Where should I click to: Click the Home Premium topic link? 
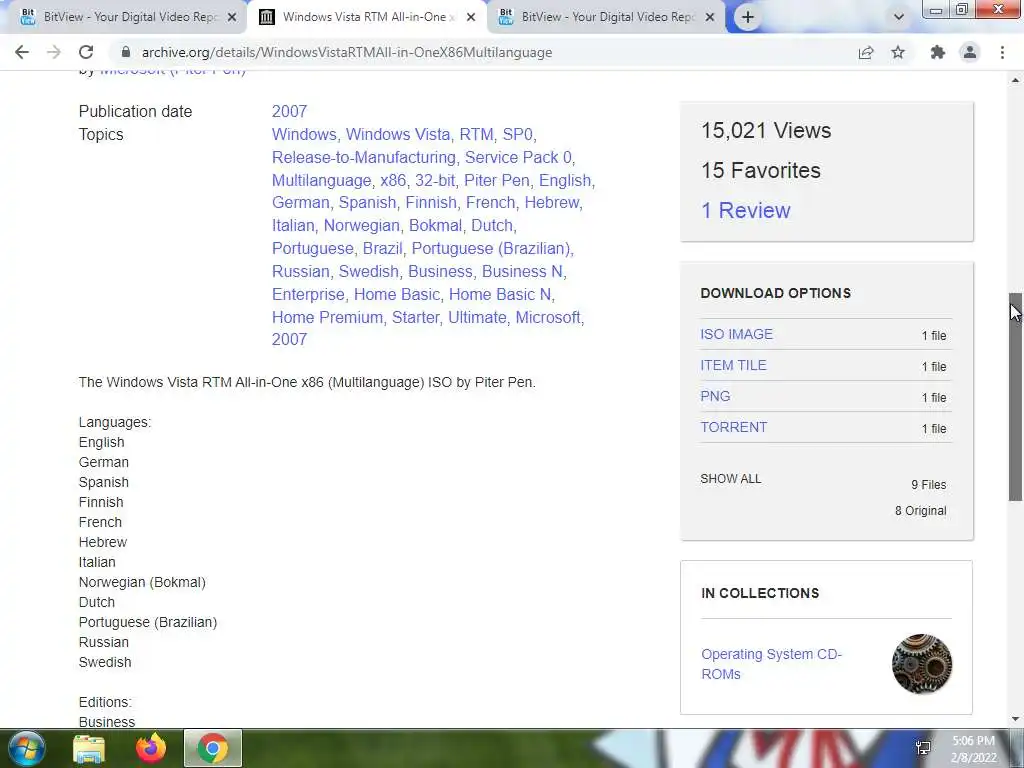pos(327,317)
